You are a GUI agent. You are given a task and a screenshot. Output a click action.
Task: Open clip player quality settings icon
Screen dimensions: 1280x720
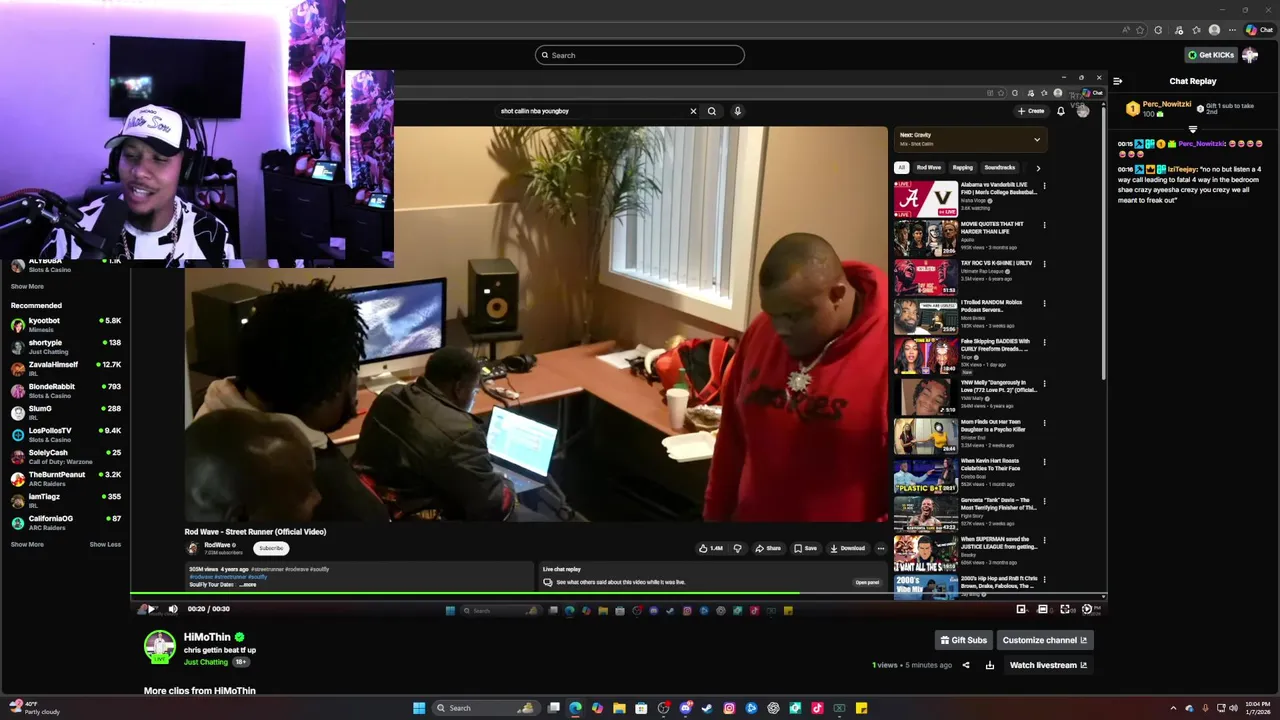(1087, 609)
